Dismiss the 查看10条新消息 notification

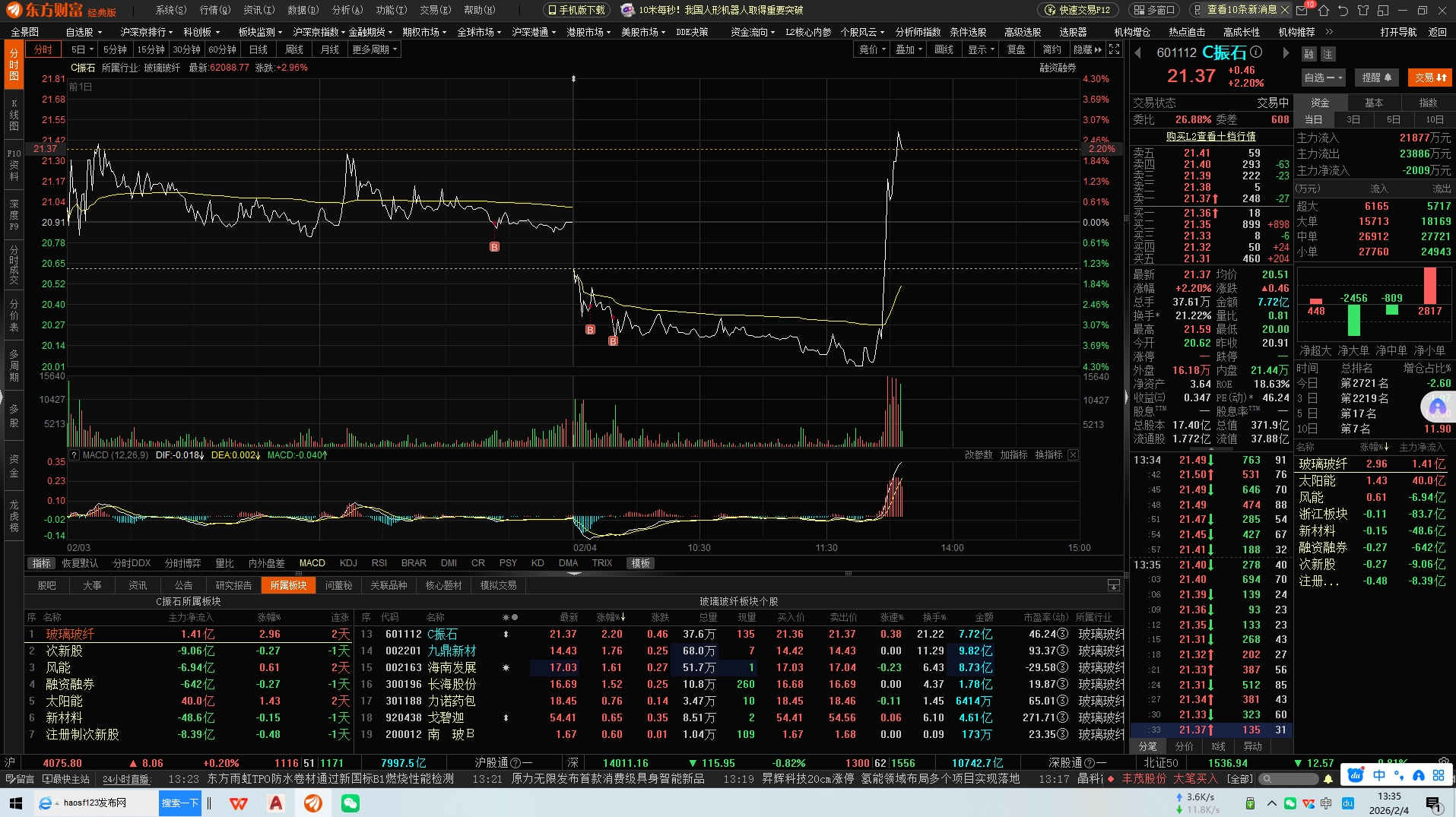click(1285, 10)
